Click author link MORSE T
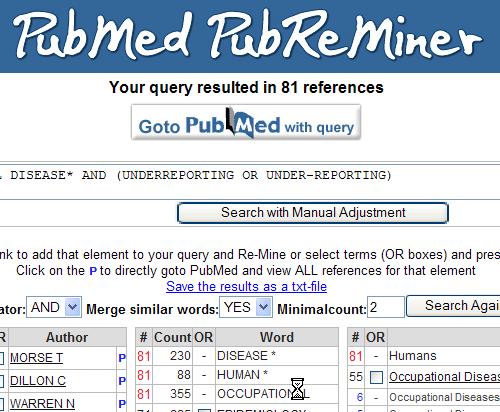This screenshot has height=412, width=500. 36,358
